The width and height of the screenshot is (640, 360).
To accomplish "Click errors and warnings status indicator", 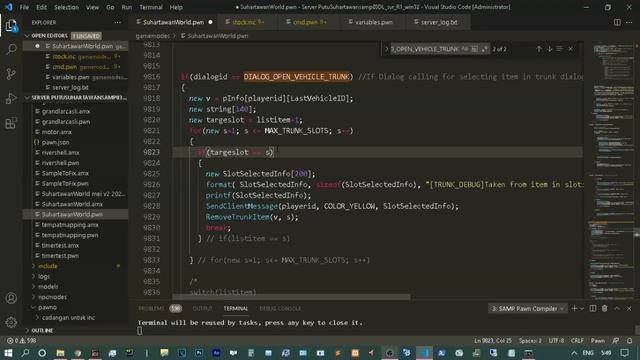I will click(x=22, y=340).
